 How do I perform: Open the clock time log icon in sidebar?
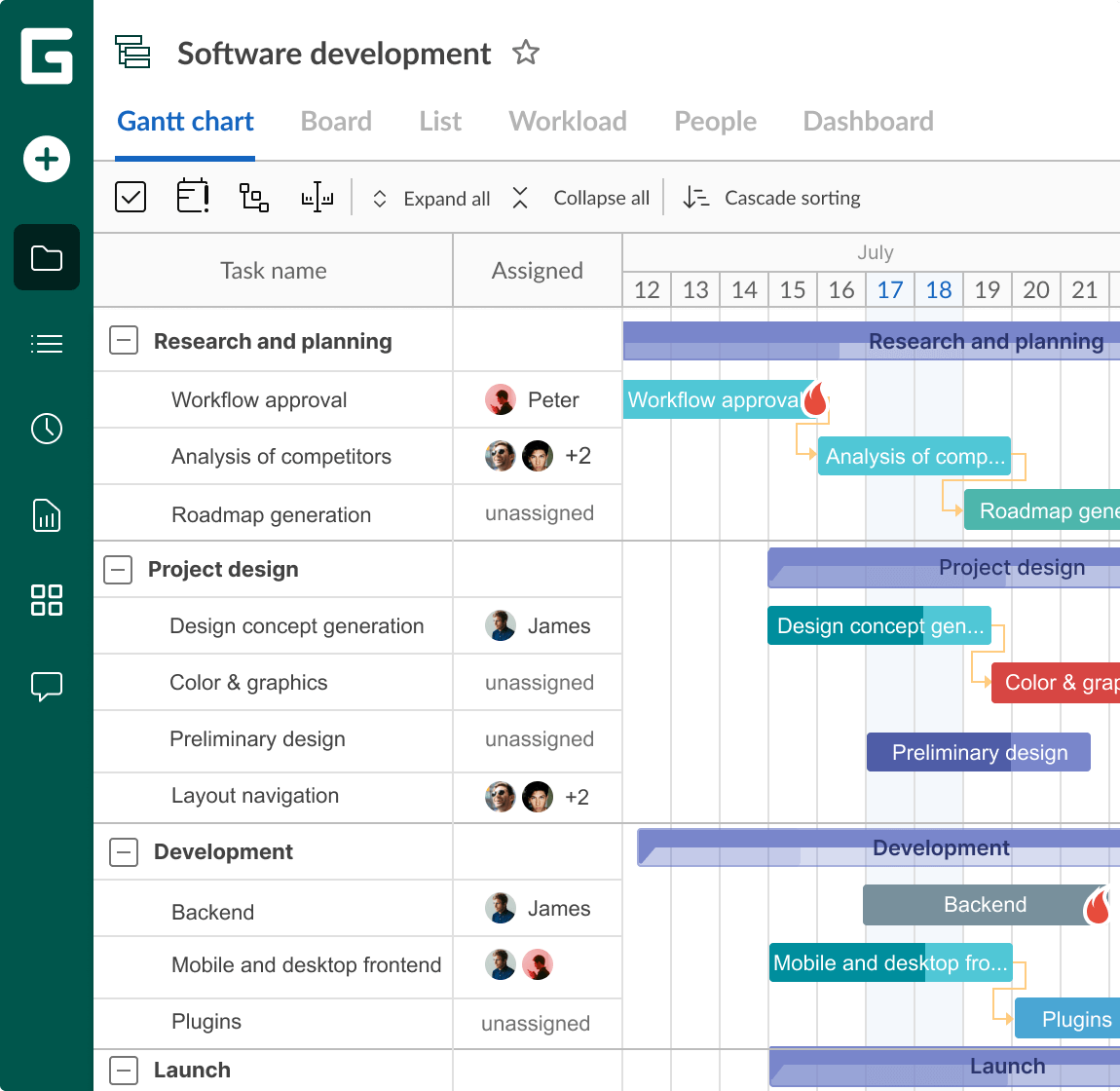(x=47, y=429)
